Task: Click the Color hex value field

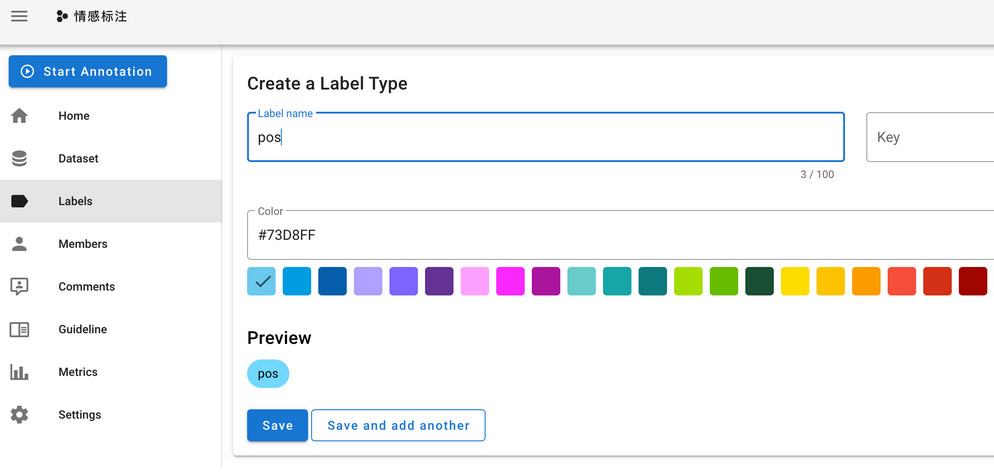Action: [x=620, y=235]
